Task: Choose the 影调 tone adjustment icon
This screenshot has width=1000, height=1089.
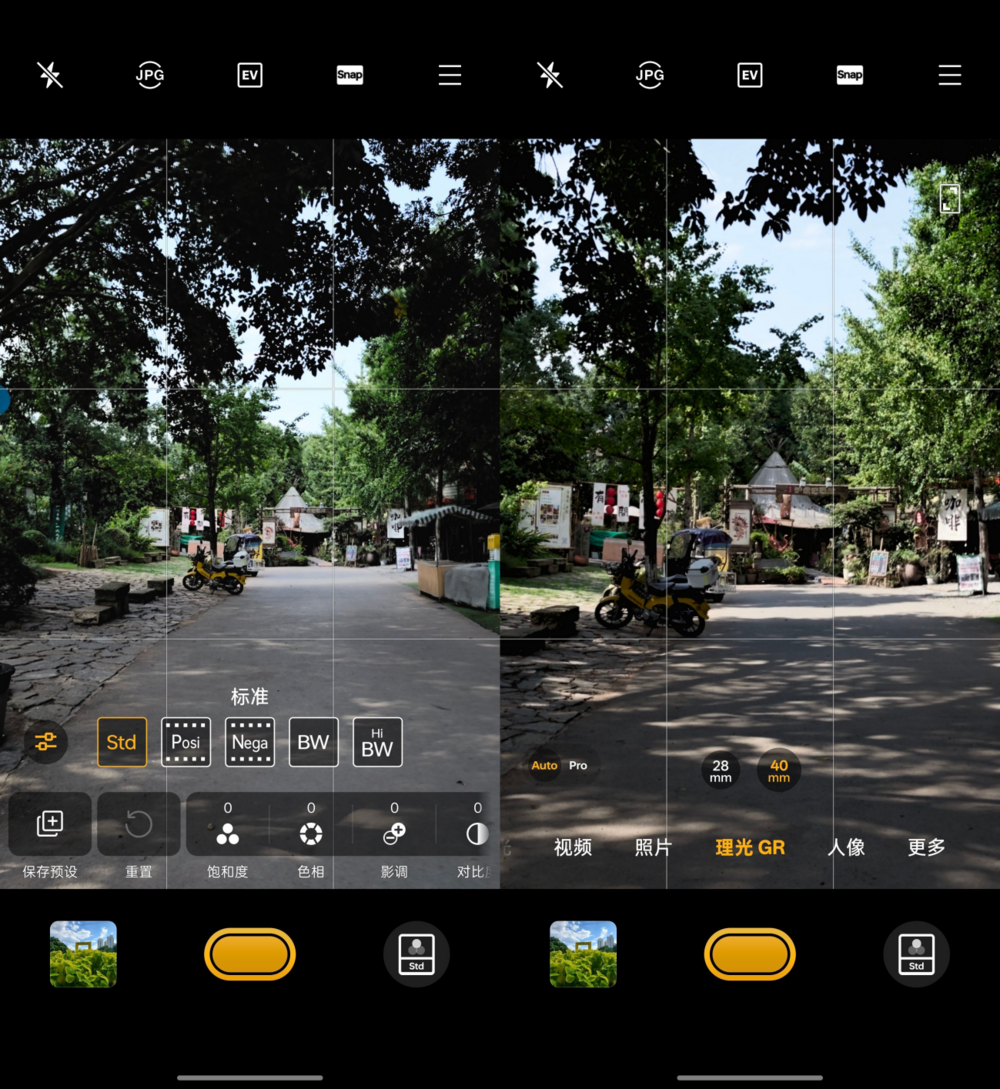Action: (394, 833)
